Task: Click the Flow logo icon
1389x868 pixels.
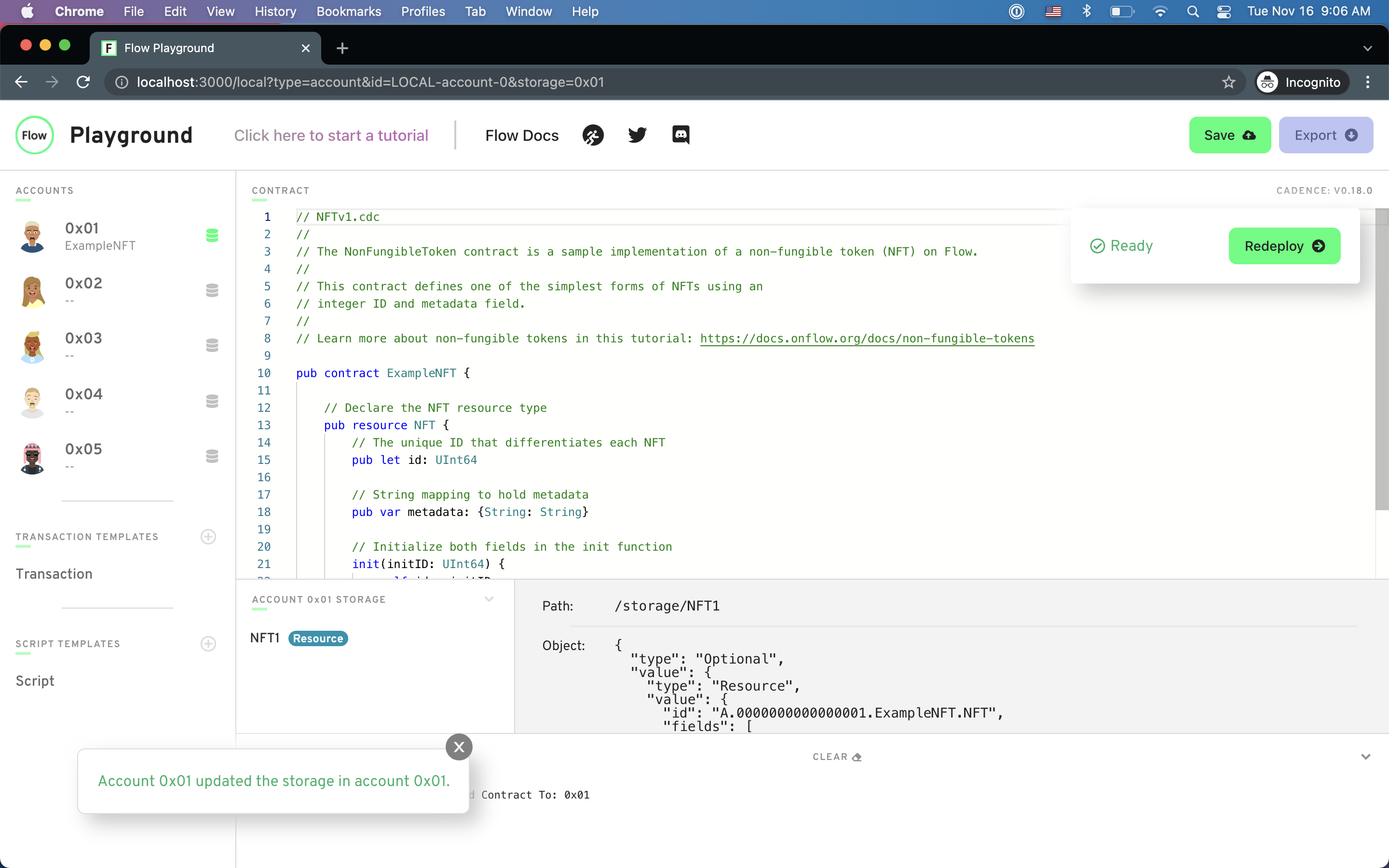Action: (34, 135)
